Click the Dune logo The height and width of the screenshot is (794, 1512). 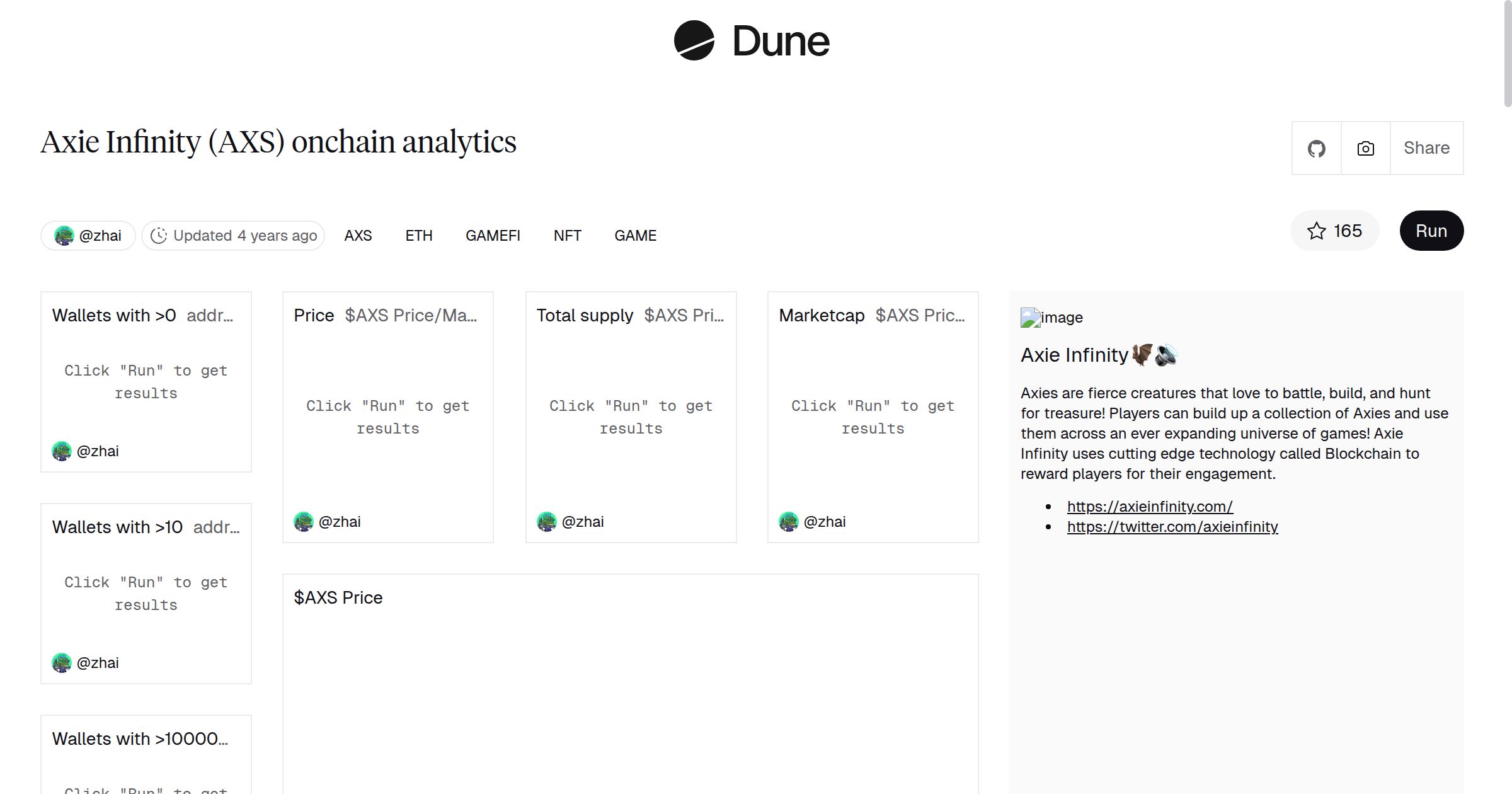coord(752,41)
